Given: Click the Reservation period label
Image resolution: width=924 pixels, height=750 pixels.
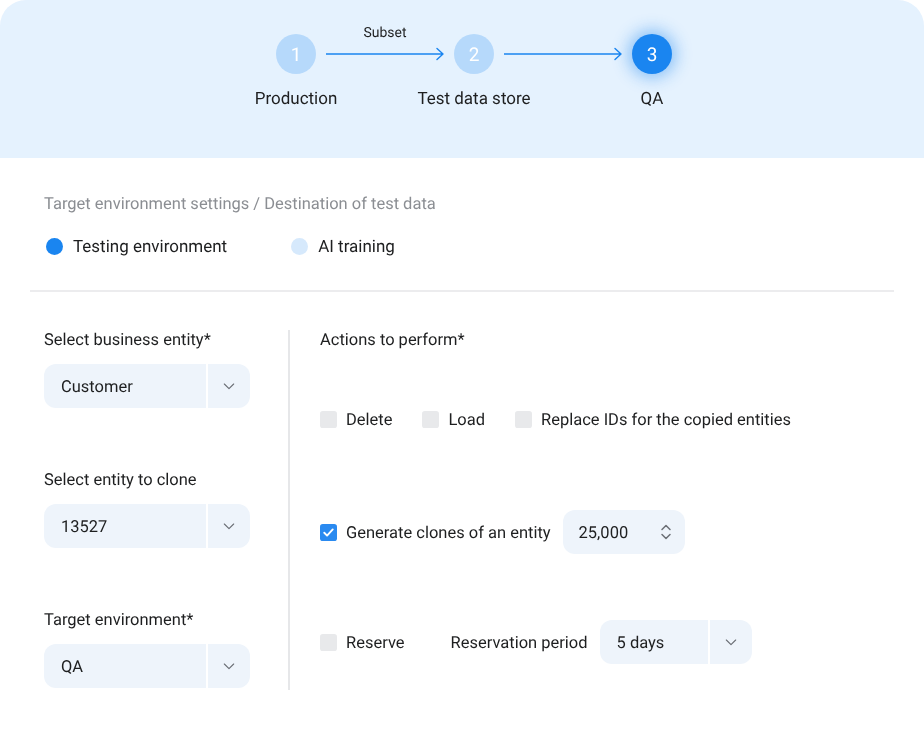Looking at the screenshot, I should click(x=519, y=642).
